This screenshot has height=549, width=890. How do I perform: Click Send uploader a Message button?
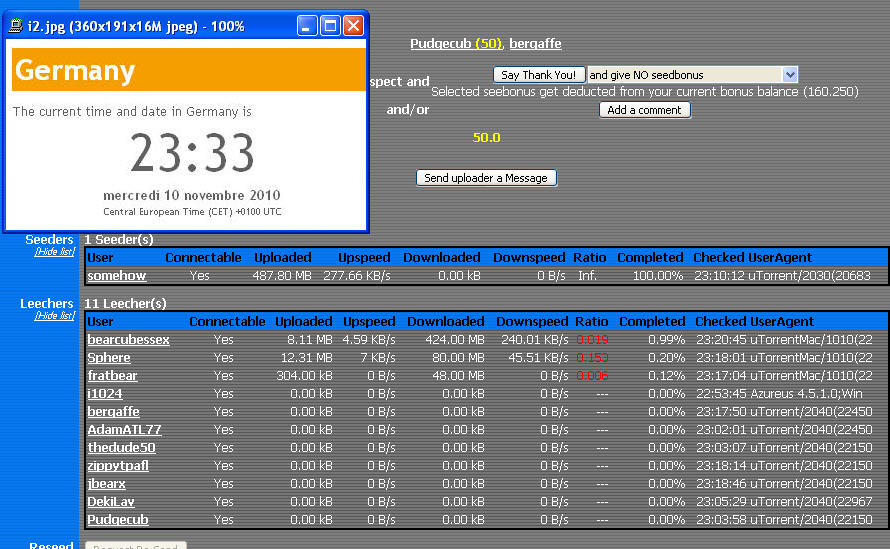pyautogui.click(x=486, y=178)
